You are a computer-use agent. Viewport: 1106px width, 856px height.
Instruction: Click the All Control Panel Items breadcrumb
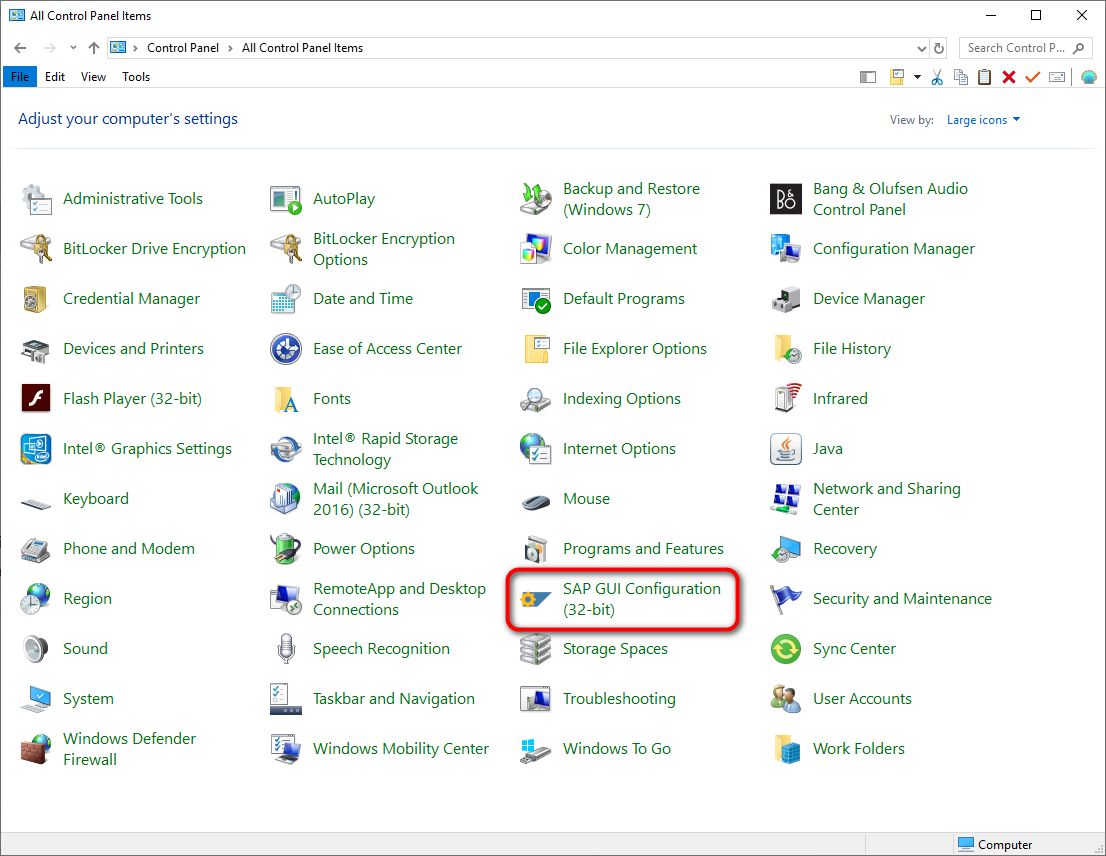click(302, 48)
